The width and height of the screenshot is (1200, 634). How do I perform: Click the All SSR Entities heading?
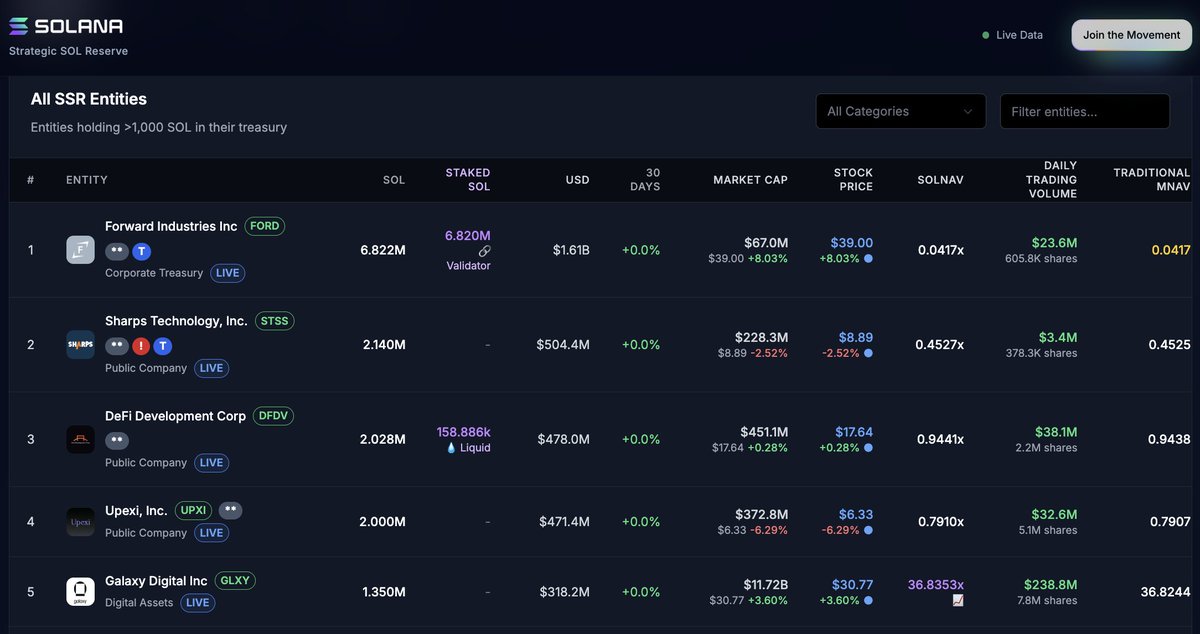click(x=89, y=99)
